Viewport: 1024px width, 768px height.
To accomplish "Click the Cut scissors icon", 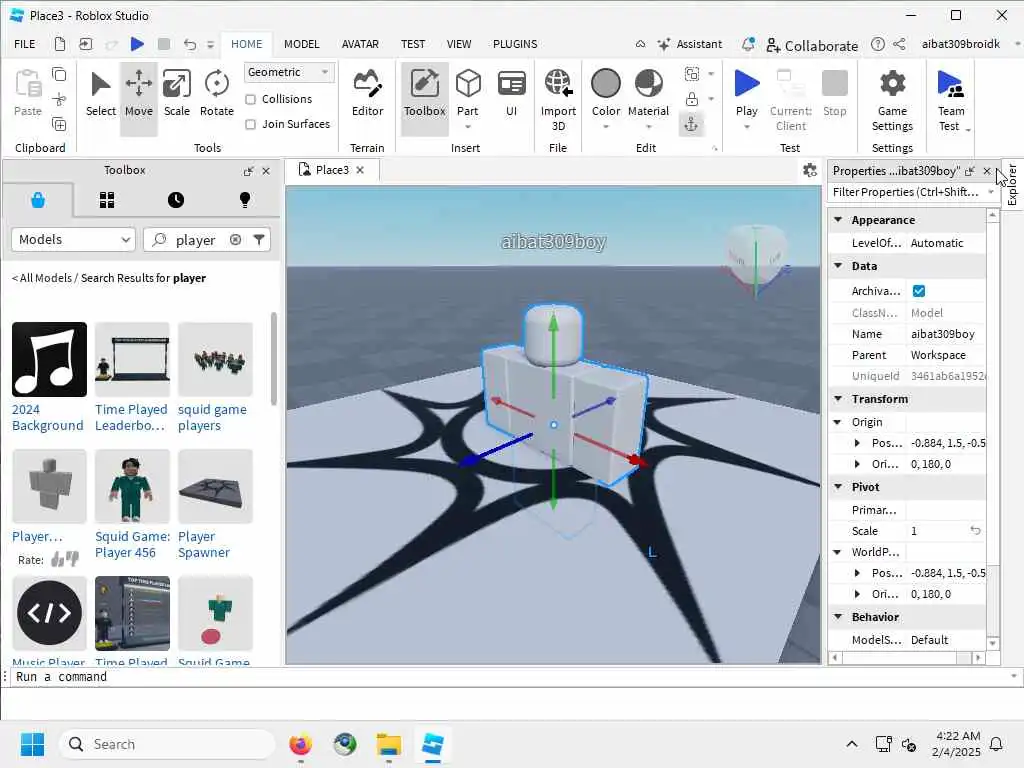I will point(59,99).
